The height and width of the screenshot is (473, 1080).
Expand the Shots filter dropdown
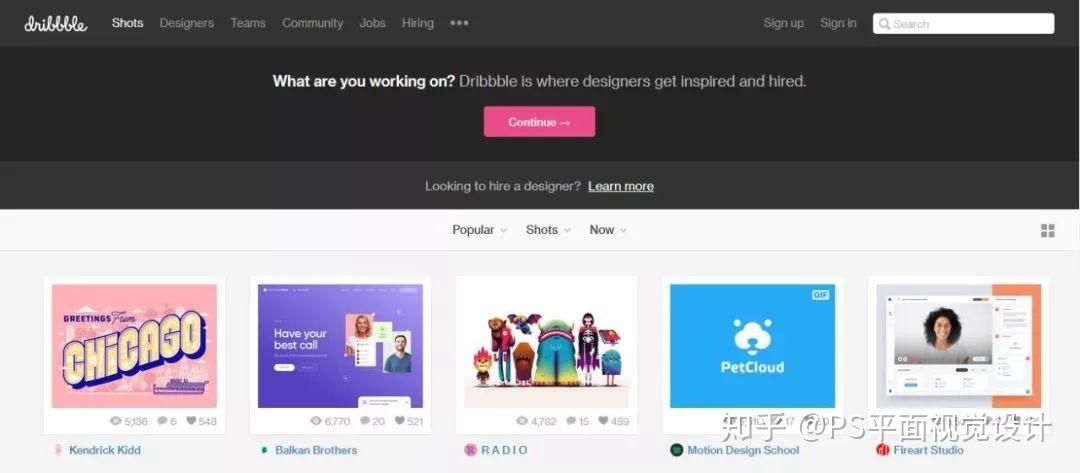[x=548, y=230]
